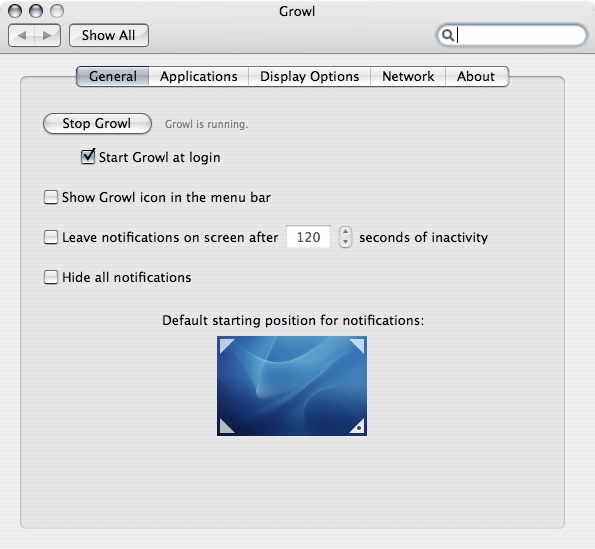Open the Display Options tab
Screen dimensions: 595x549
(x=309, y=76)
